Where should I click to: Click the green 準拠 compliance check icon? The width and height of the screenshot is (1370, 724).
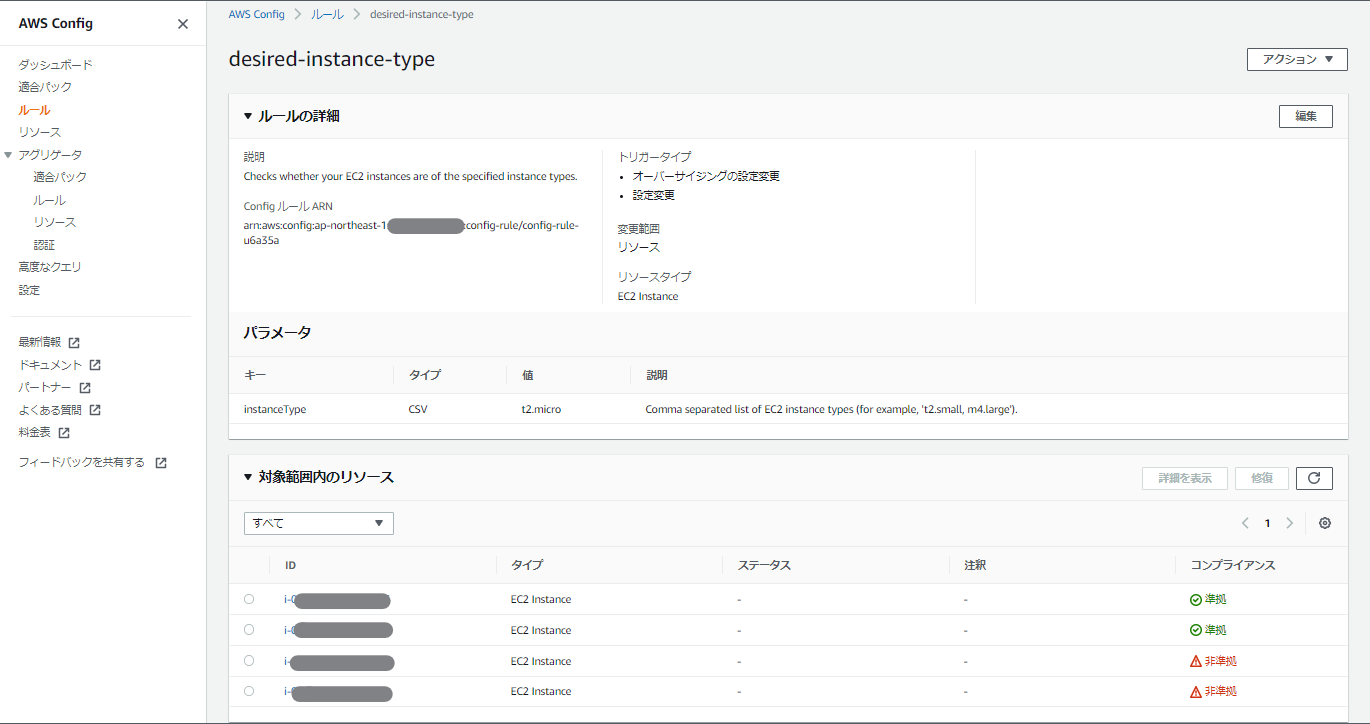pyautogui.click(x=1197, y=598)
